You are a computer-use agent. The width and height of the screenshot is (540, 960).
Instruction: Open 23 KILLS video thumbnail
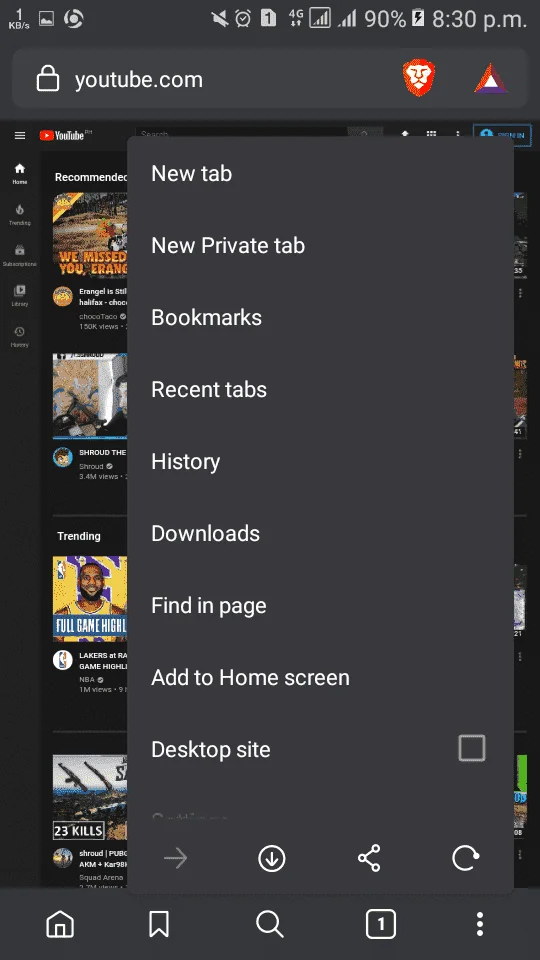[90, 797]
